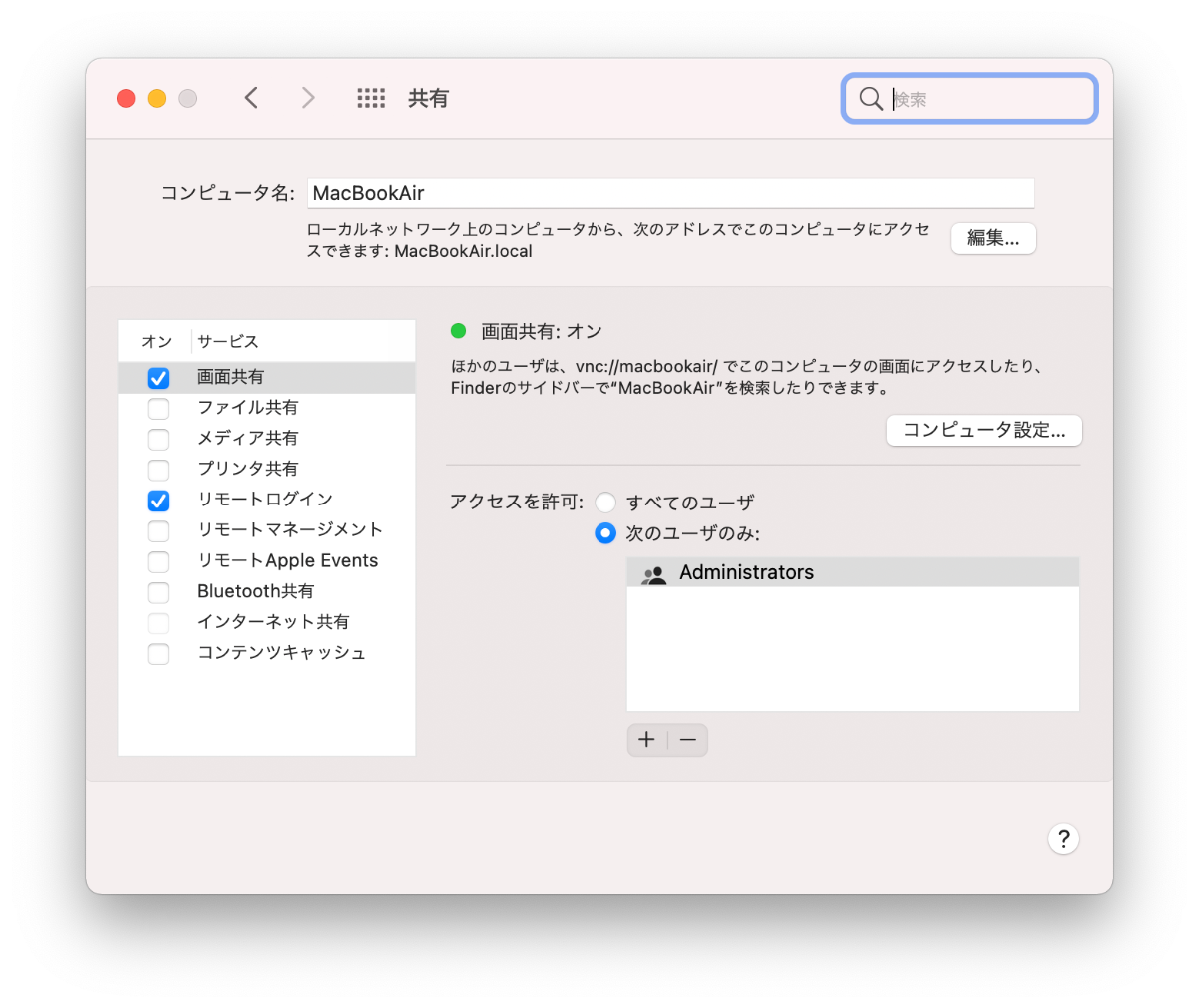This screenshot has height=1008, width=1199.
Task: Select the プリンタ共有 service row
Action: click(x=267, y=469)
